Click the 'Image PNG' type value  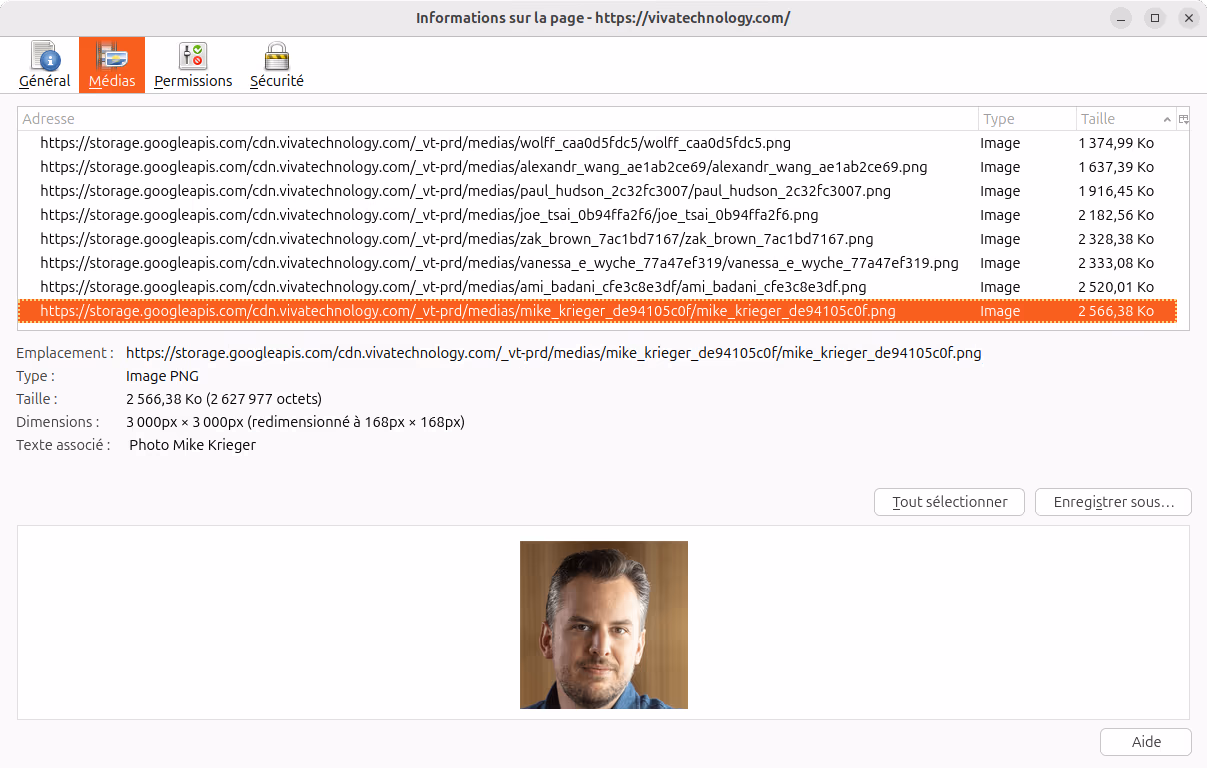click(162, 376)
